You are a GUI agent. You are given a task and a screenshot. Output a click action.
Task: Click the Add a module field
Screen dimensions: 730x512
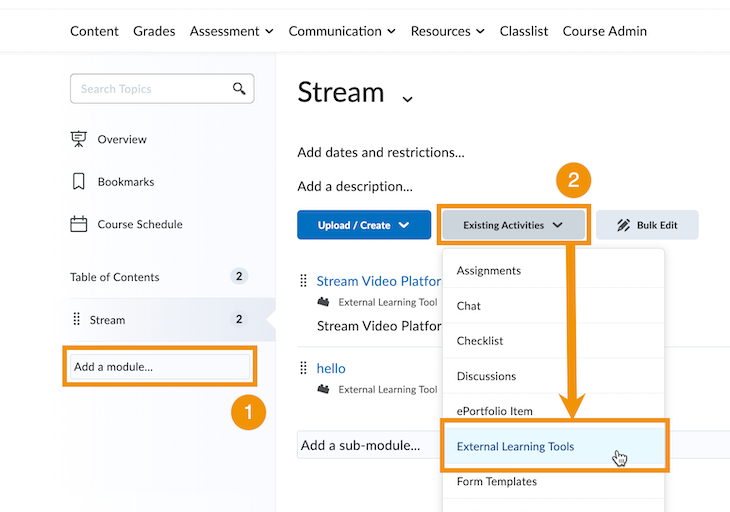160,367
